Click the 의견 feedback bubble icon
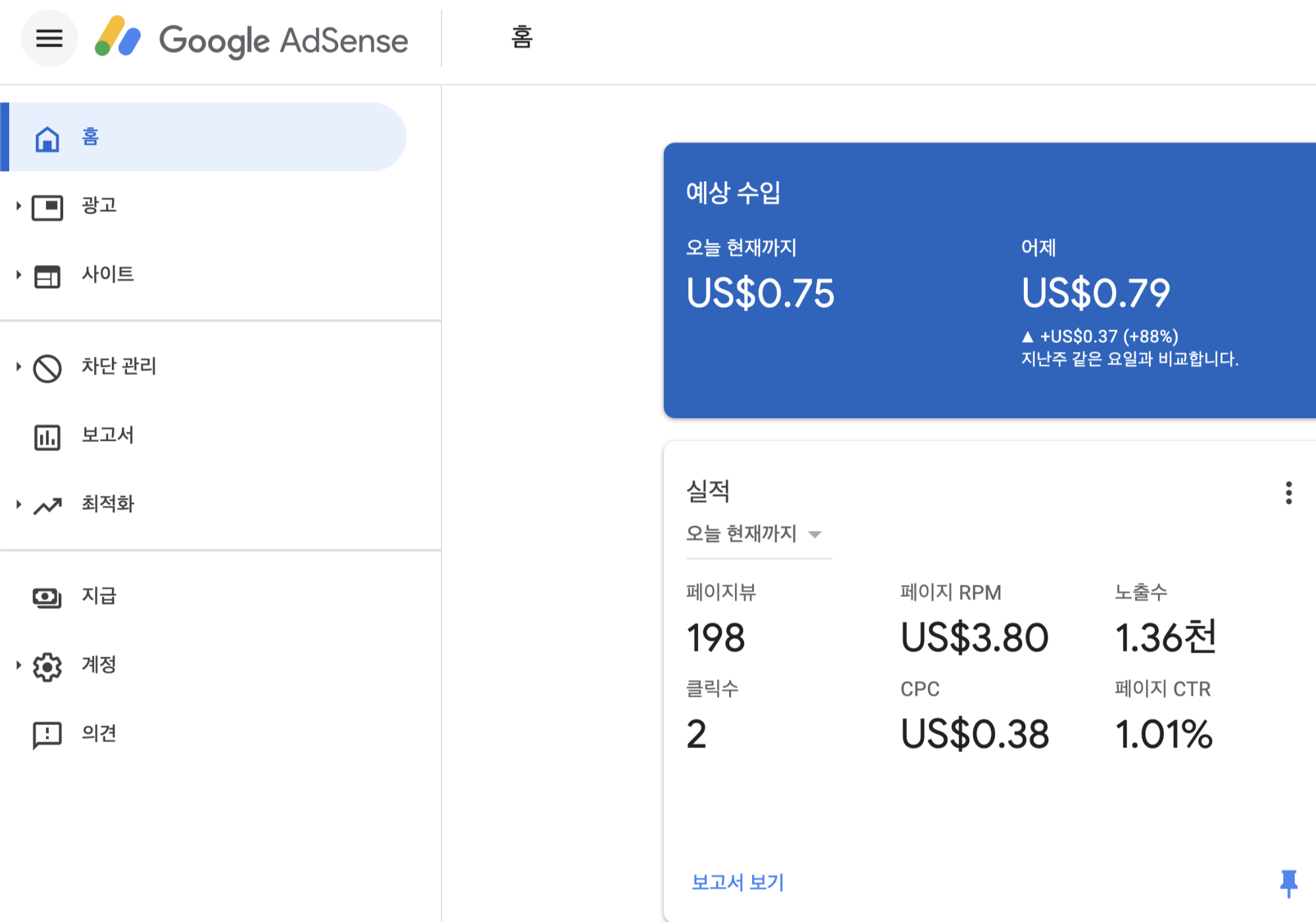Viewport: 1316px width, 922px height. tap(47, 734)
